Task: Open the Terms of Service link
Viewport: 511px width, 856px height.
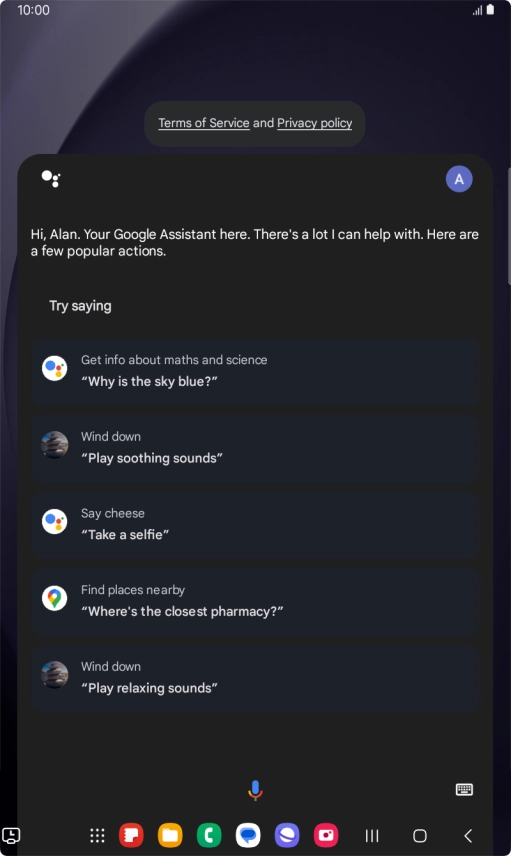Action: click(x=204, y=123)
